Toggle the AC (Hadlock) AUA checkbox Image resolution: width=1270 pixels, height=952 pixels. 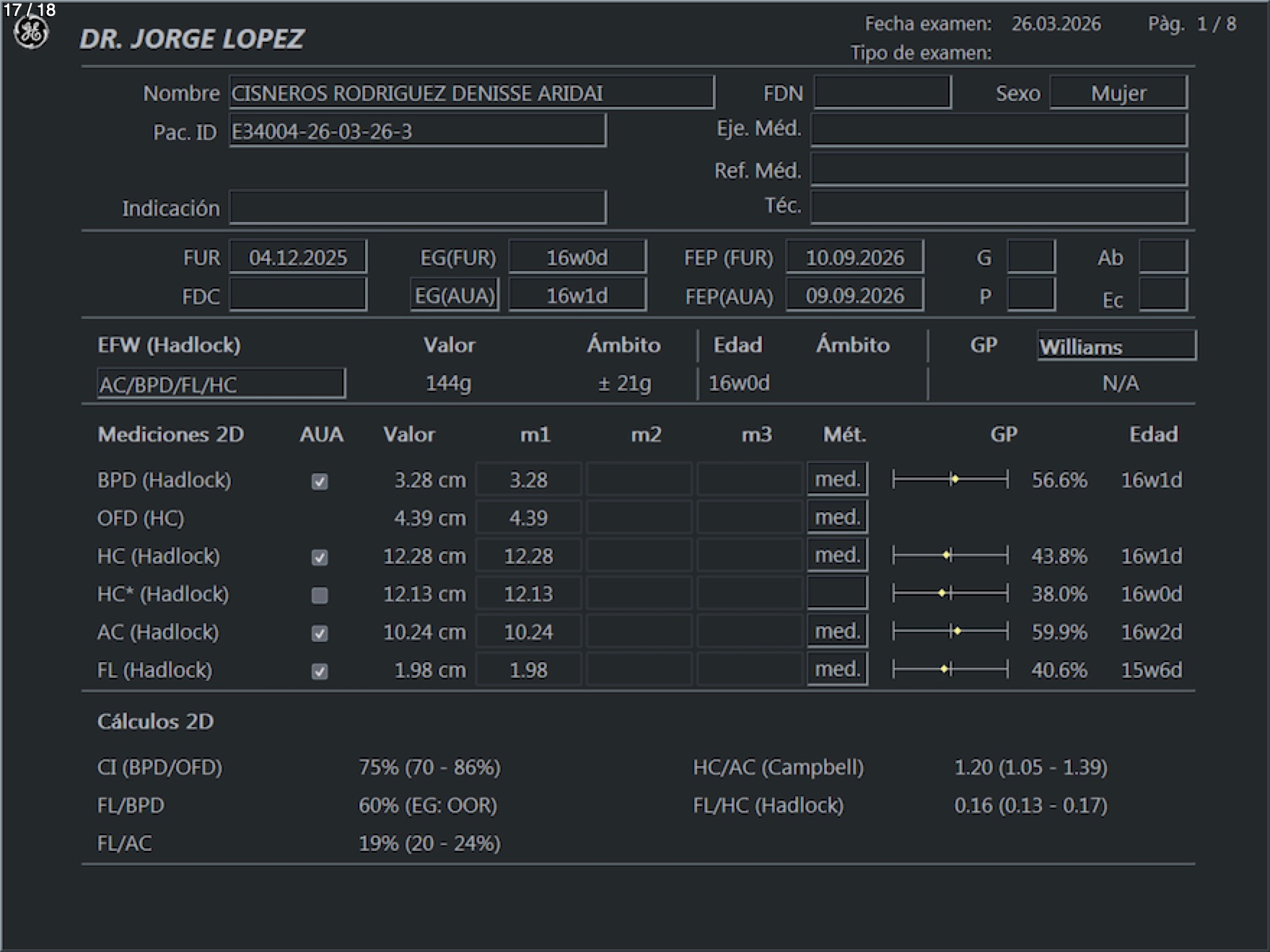click(320, 633)
